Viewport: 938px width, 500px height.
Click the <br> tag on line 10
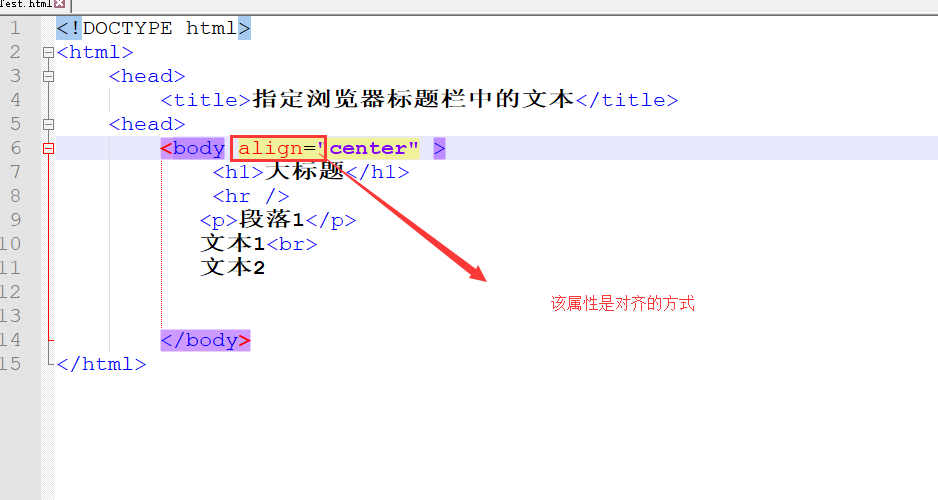tap(292, 244)
